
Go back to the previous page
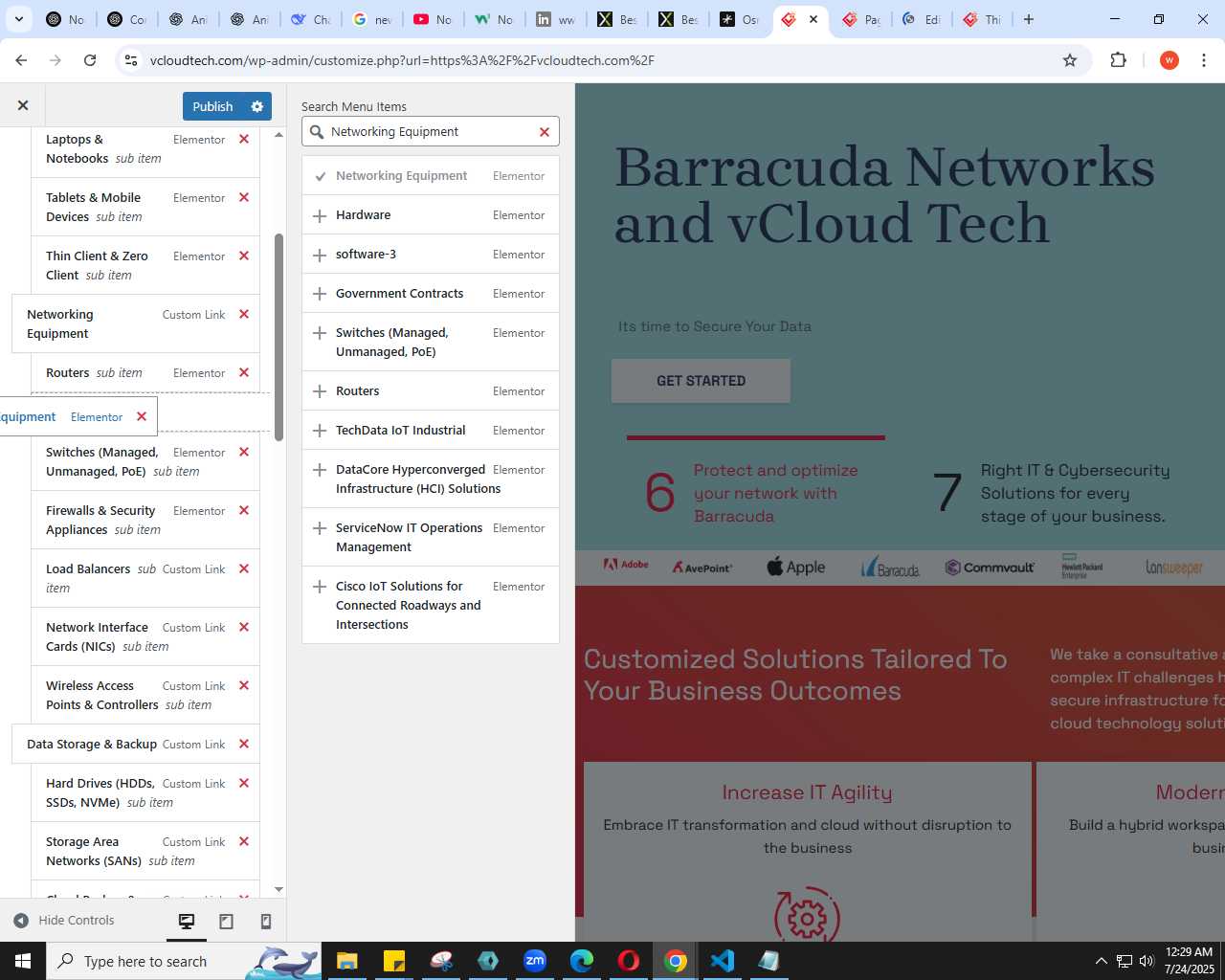click(21, 60)
